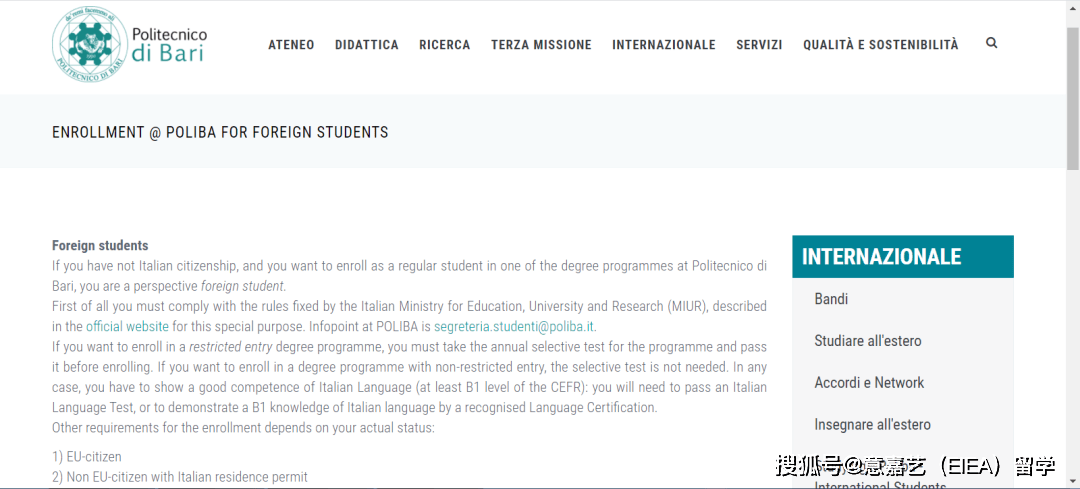
Task: Open the SERVIZI menu
Action: pos(759,45)
